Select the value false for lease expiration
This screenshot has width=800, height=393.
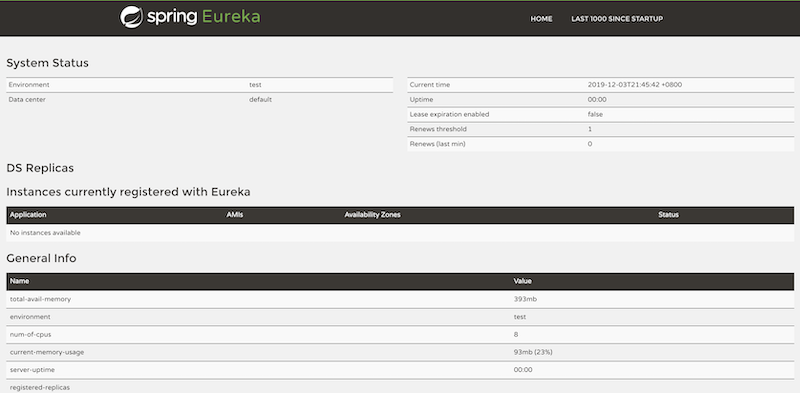click(595, 114)
